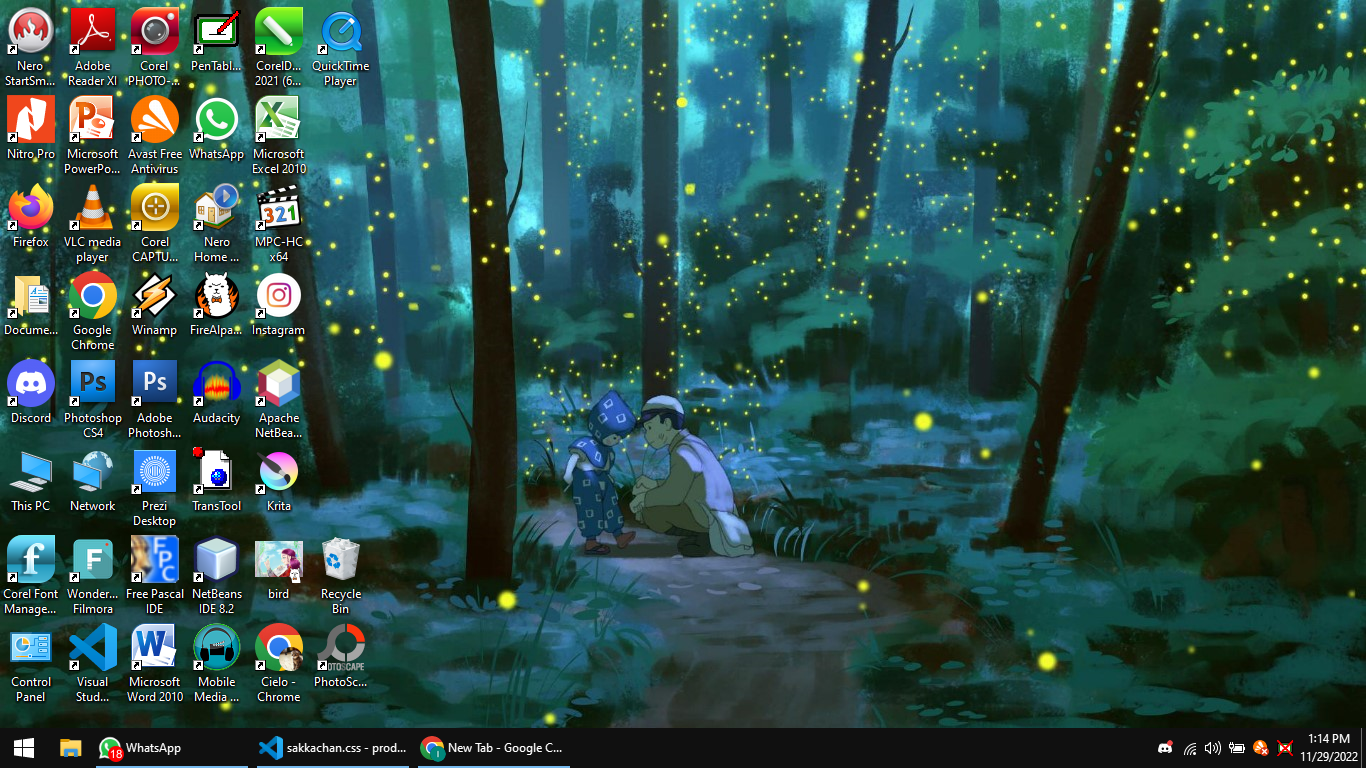
Task: Switch to sakkachan.css VS Code taskbar window
Action: pos(332,748)
